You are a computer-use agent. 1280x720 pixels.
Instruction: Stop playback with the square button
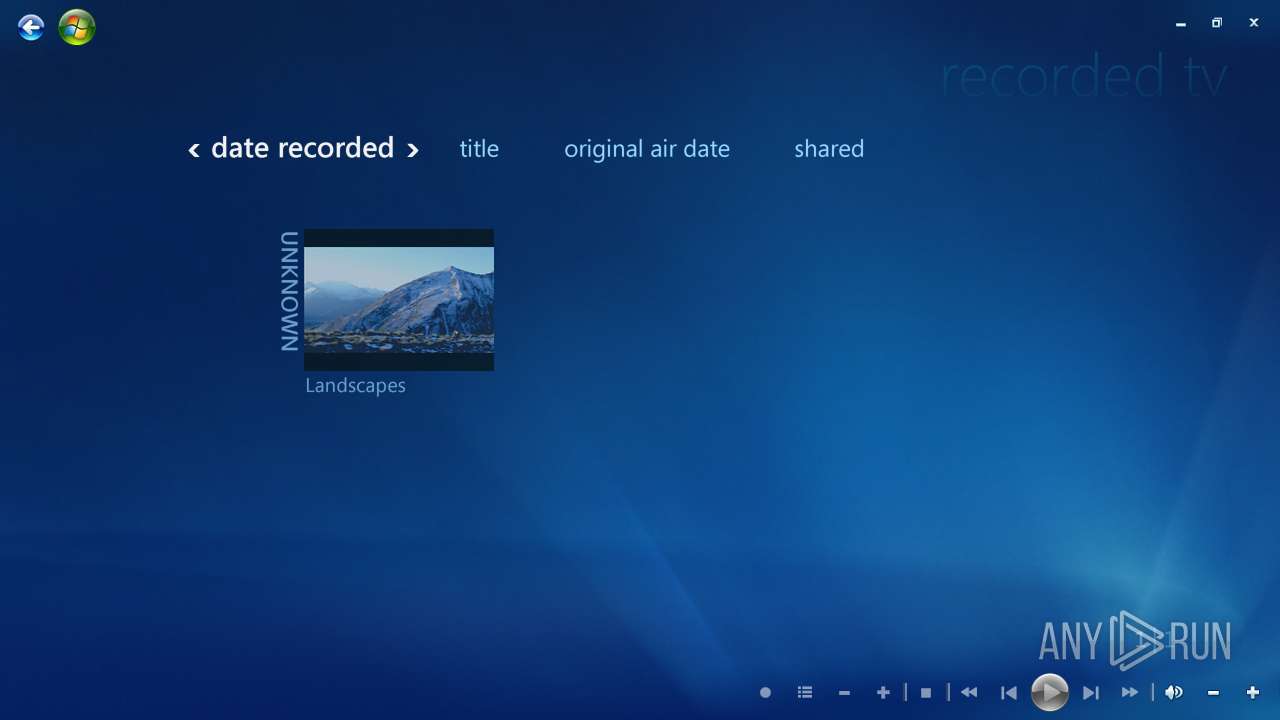[x=926, y=692]
